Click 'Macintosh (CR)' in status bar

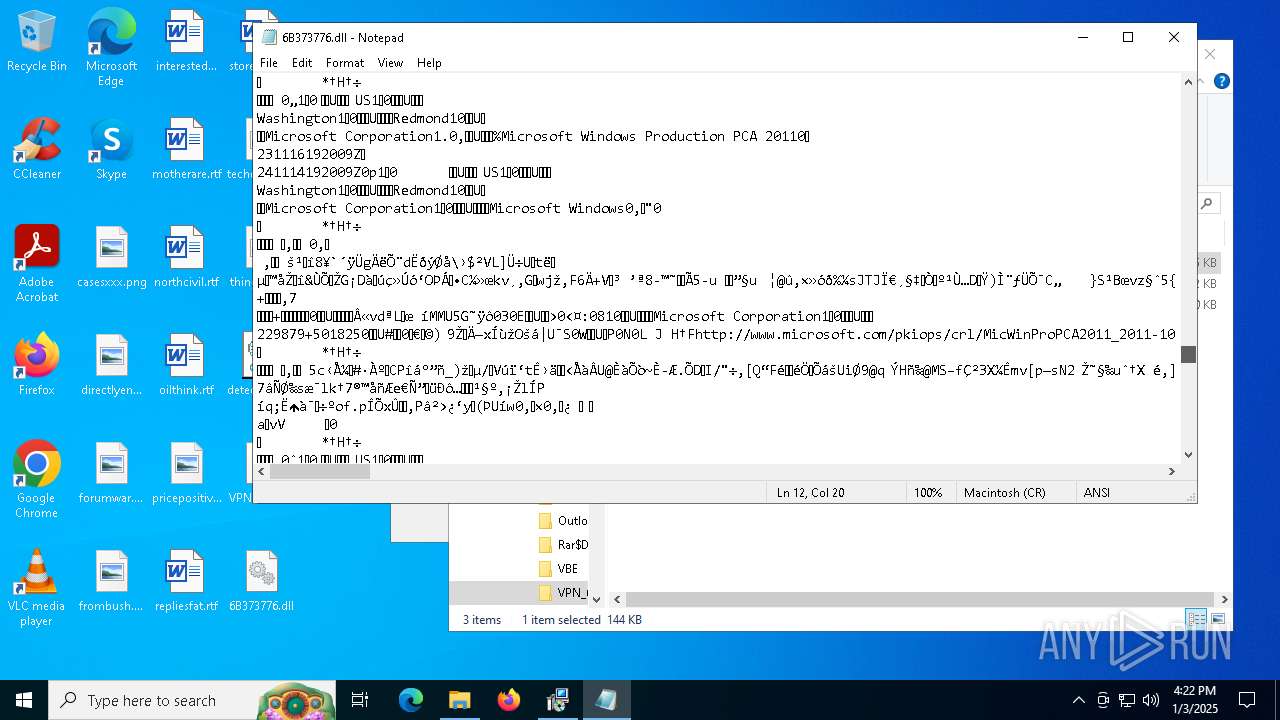[1005, 493]
